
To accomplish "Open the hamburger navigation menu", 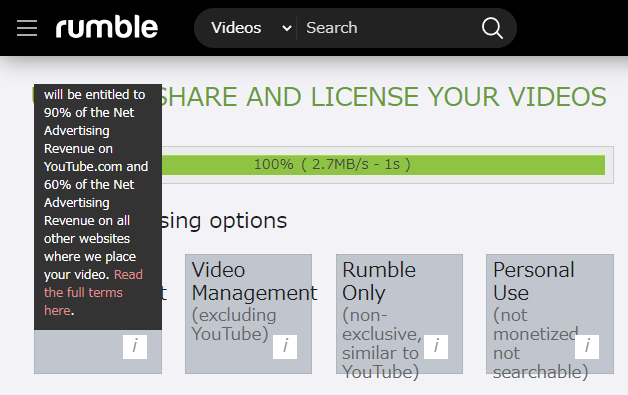I will [27, 28].
